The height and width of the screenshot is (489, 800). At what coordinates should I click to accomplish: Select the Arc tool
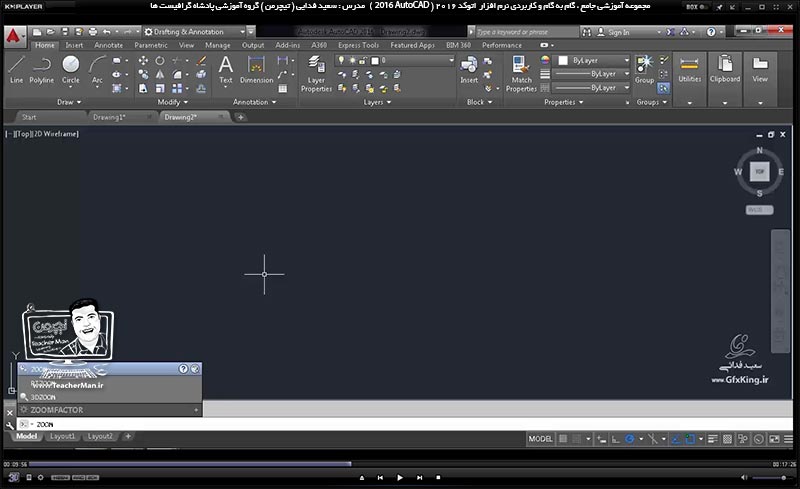97,69
